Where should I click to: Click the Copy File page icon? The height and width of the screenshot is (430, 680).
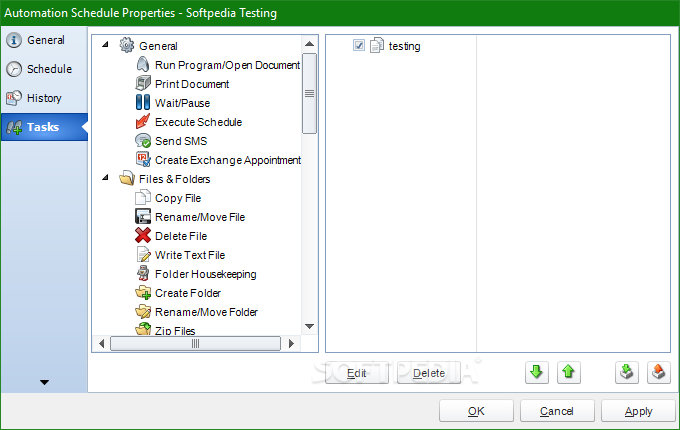(143, 198)
